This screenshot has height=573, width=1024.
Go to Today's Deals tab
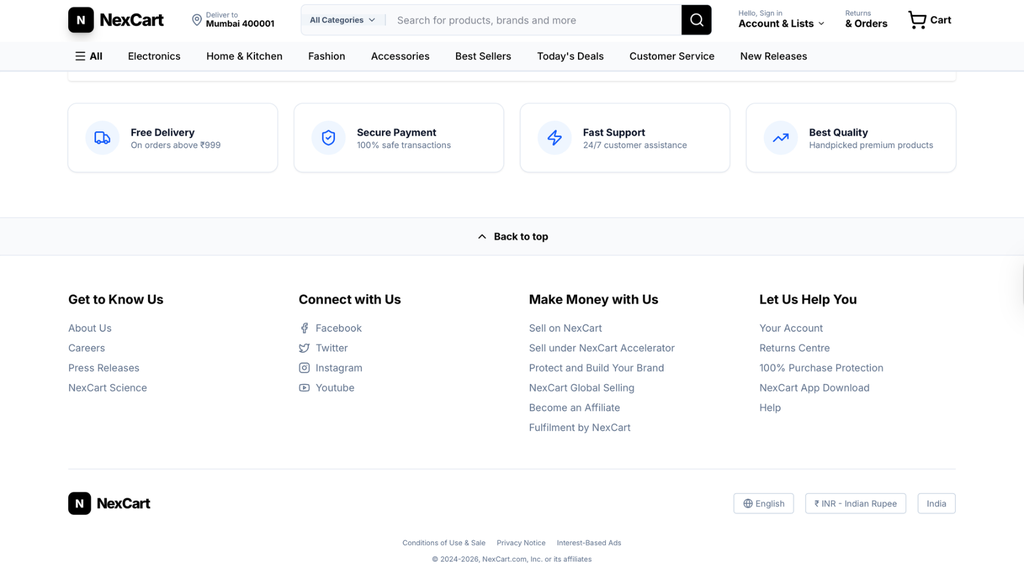570,56
